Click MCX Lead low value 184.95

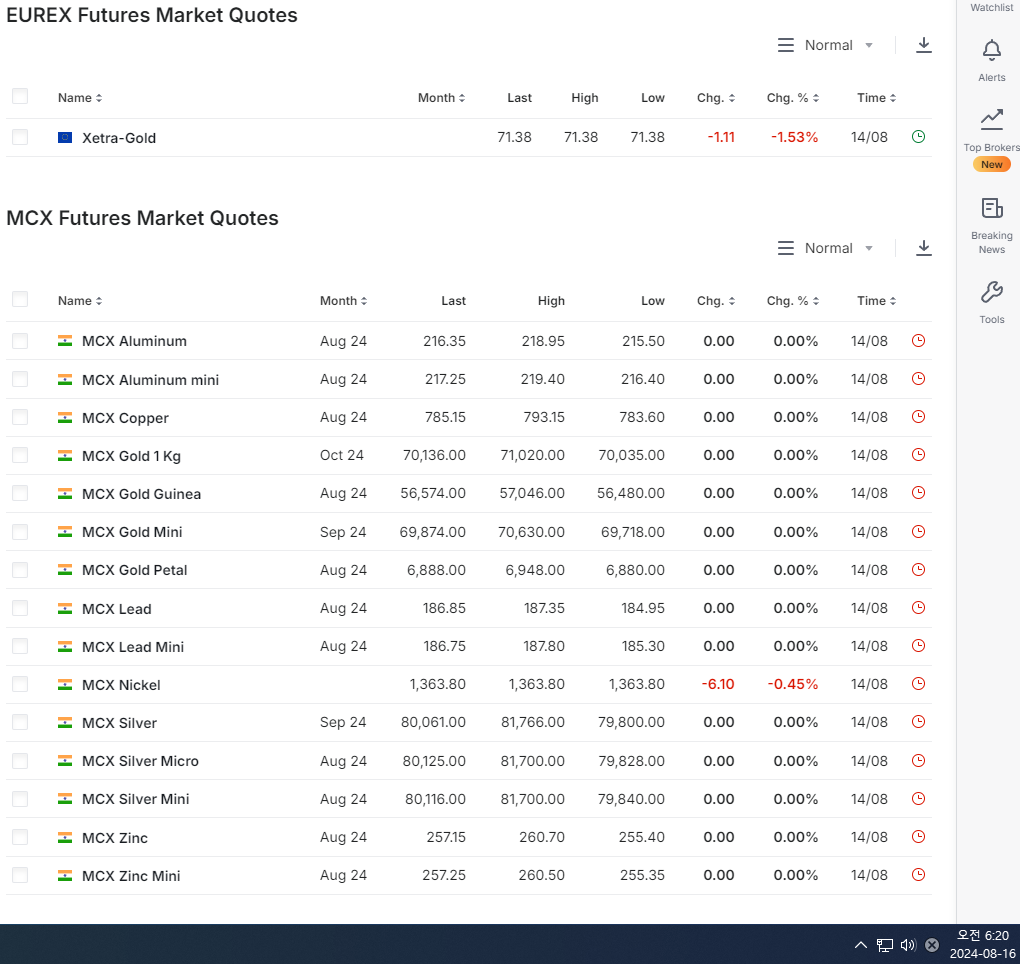643,608
